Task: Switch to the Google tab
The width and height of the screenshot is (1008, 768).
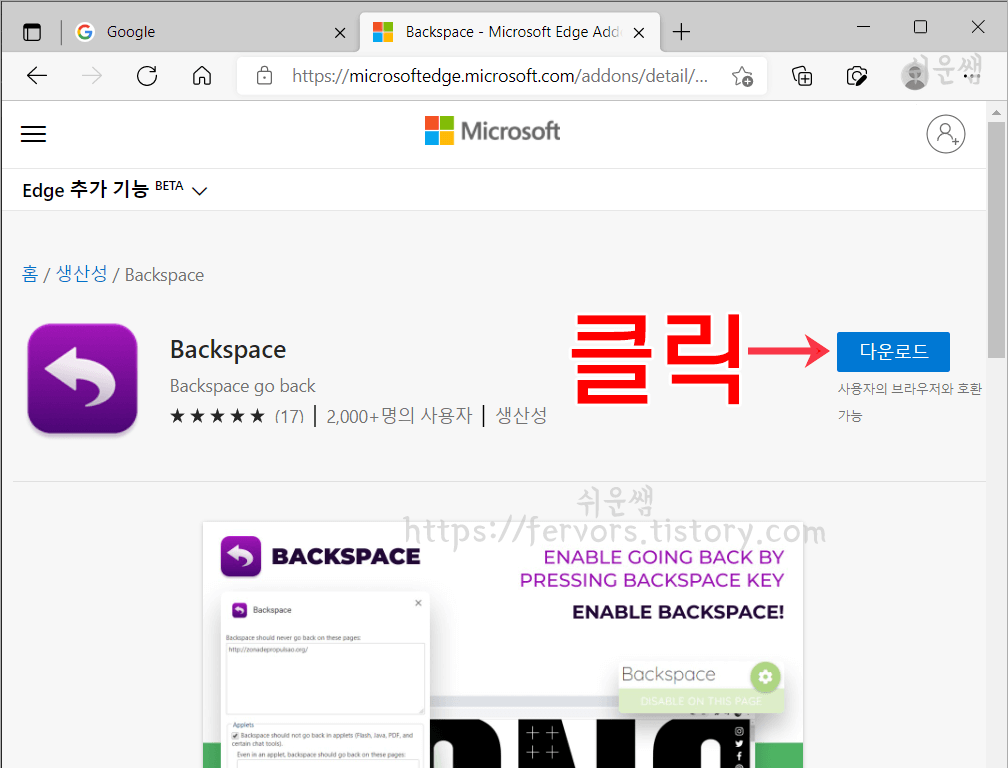Action: pos(210,31)
